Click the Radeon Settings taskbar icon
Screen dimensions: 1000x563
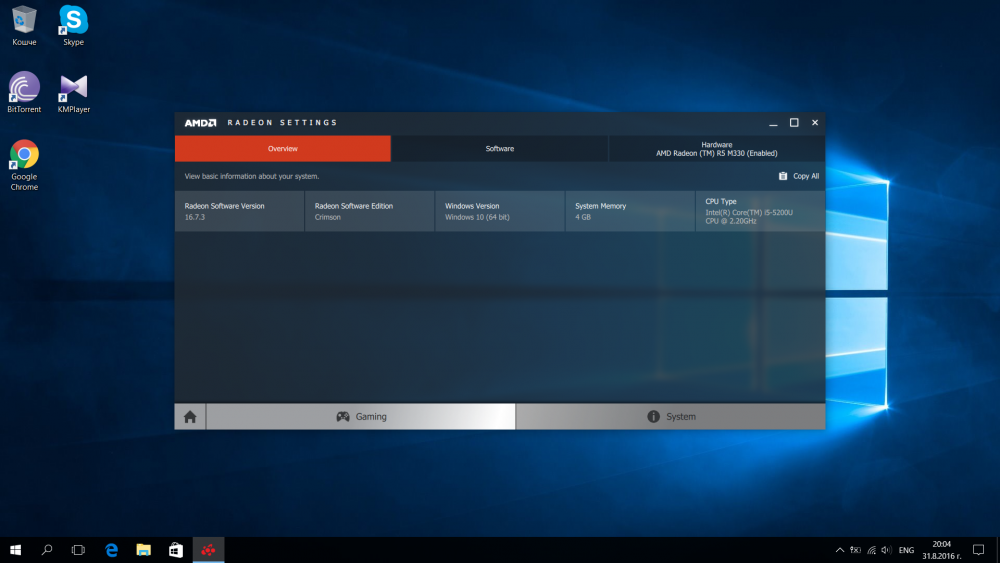click(209, 550)
